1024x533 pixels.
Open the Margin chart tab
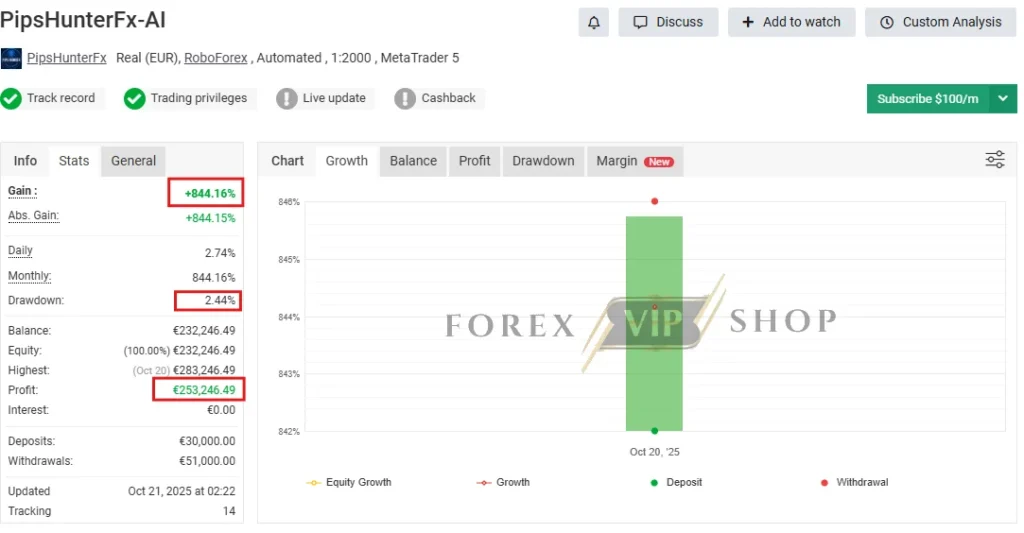point(635,161)
